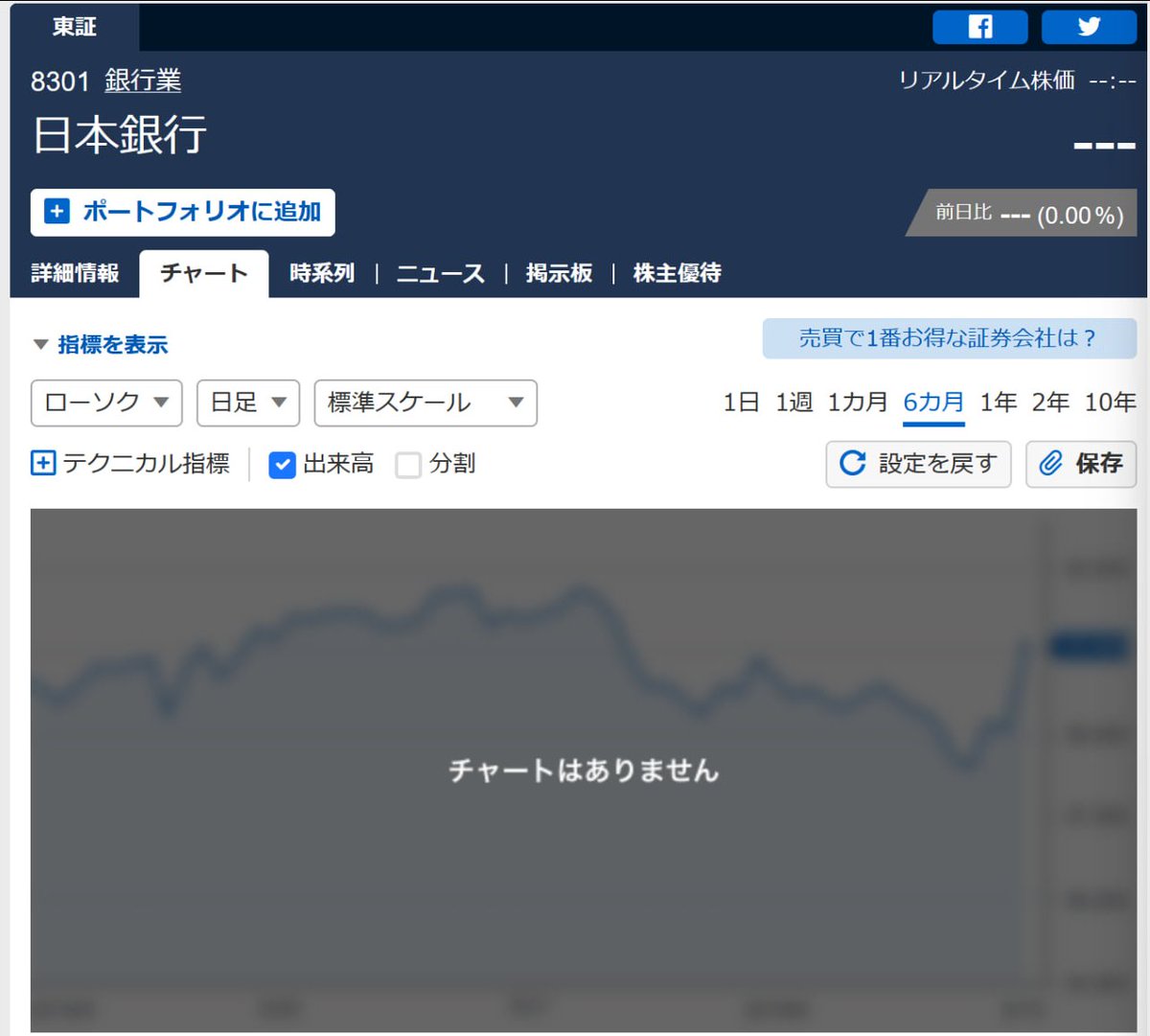Open the ニュース tab
The height and width of the screenshot is (1036, 1150).
coord(441,273)
